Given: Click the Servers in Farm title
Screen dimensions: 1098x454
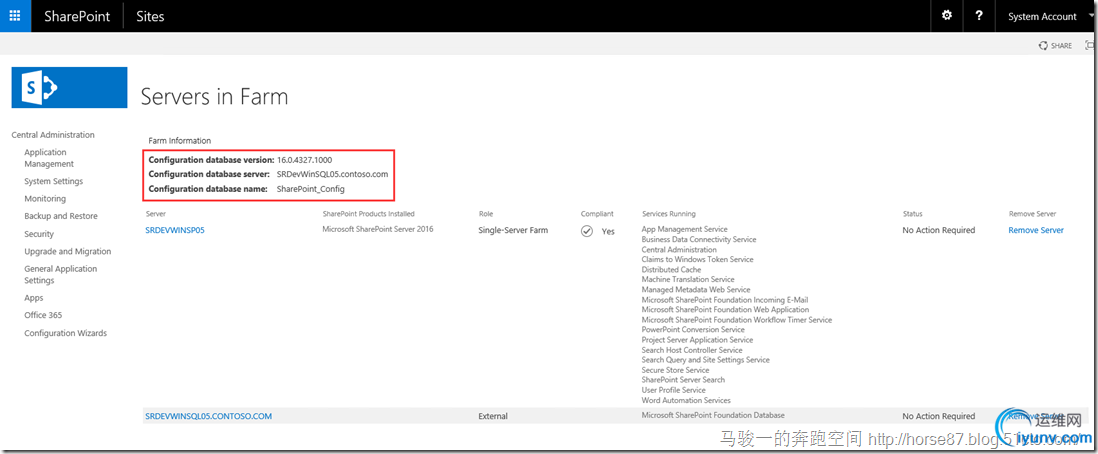Looking at the screenshot, I should coord(214,97).
